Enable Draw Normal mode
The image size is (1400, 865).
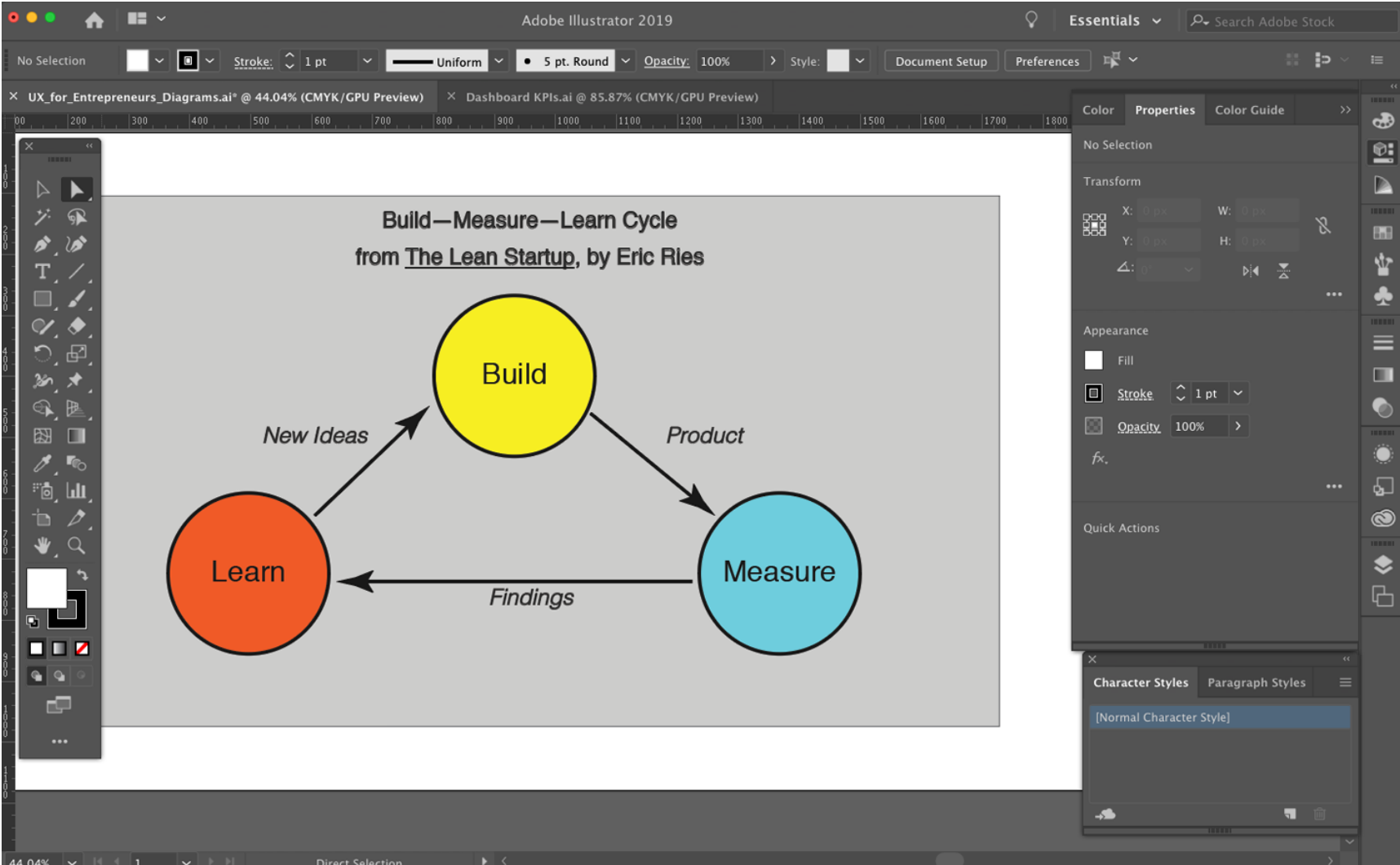[37, 676]
